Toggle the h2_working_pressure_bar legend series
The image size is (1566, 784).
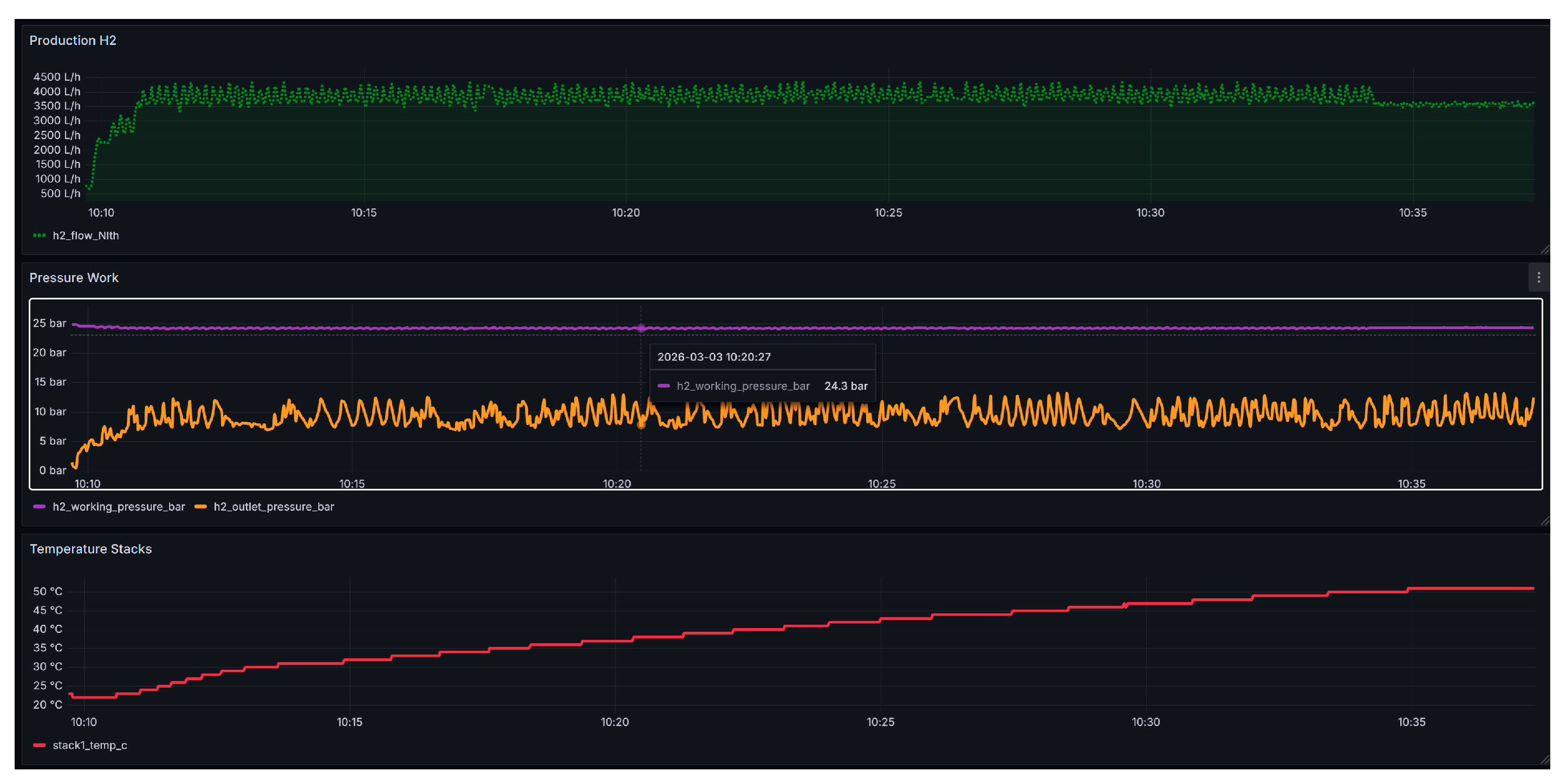(x=119, y=507)
